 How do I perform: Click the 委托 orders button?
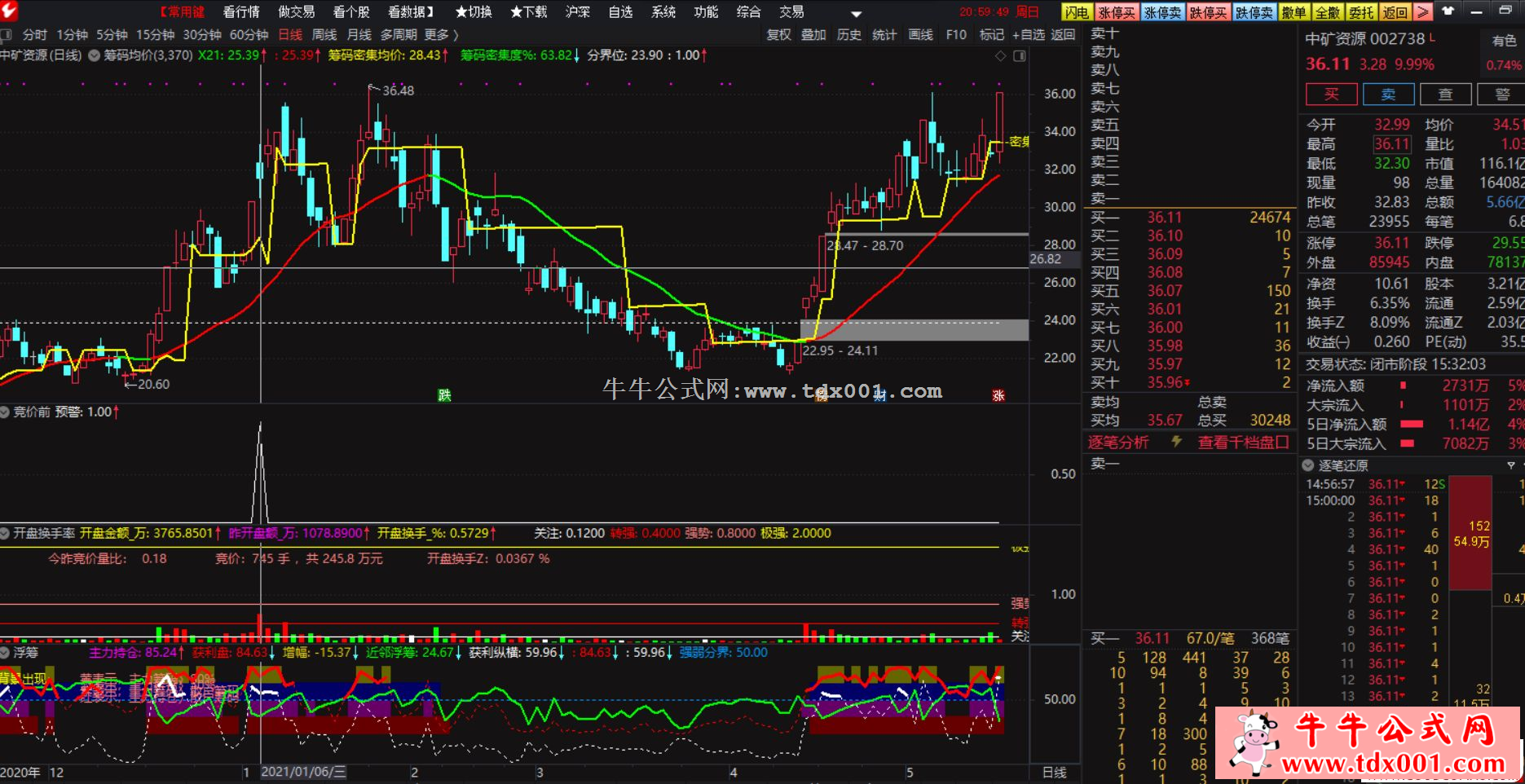pos(1361,11)
